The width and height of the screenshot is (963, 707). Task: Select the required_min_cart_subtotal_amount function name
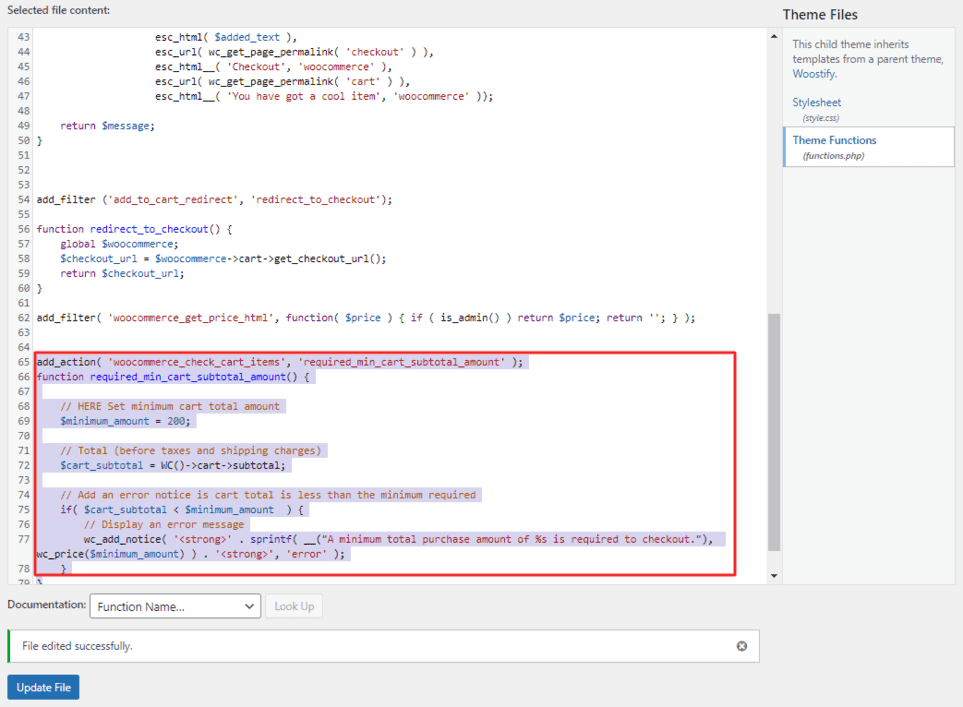182,376
